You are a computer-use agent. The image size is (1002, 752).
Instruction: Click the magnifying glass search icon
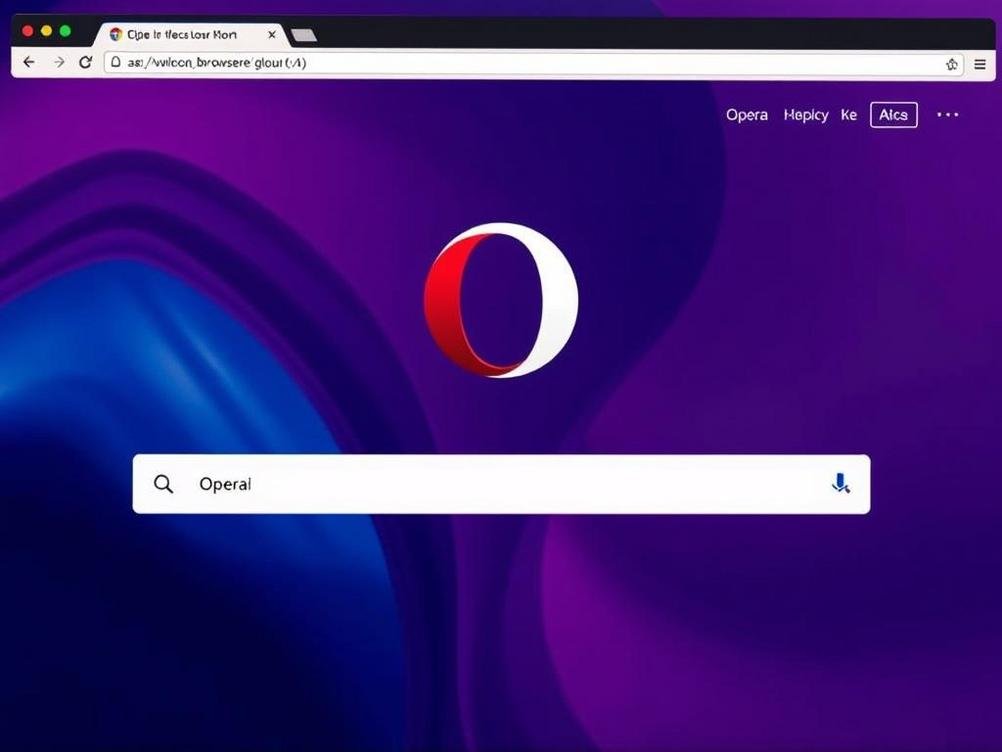(164, 484)
